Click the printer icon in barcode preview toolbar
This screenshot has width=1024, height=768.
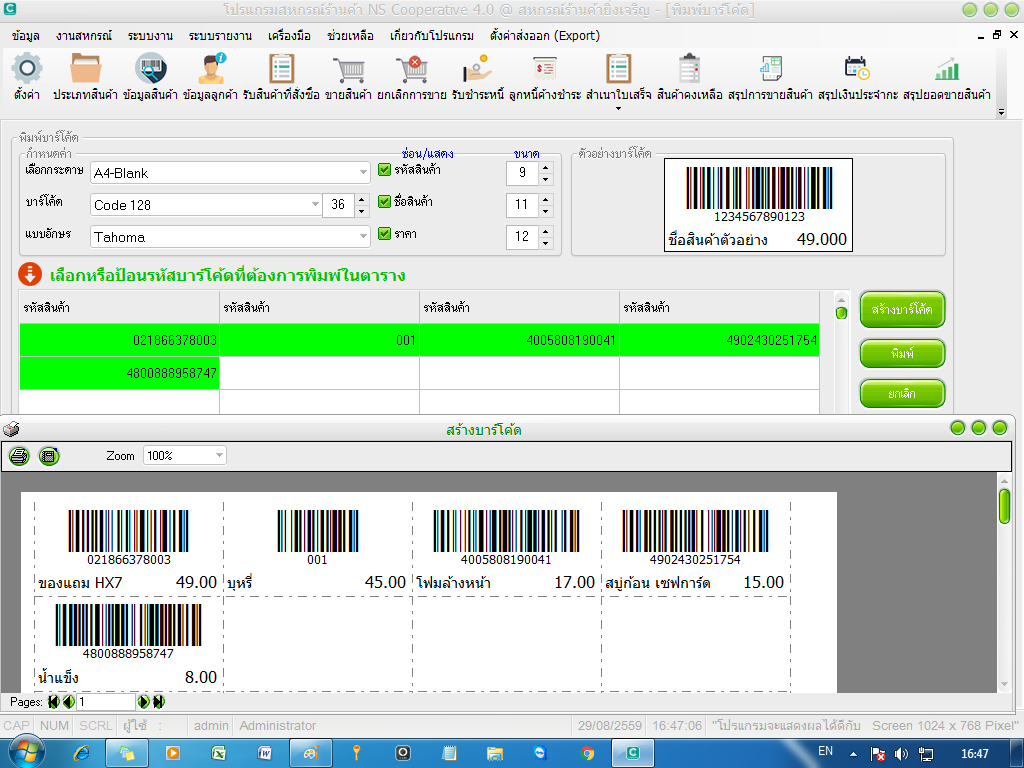pyautogui.click(x=19, y=456)
